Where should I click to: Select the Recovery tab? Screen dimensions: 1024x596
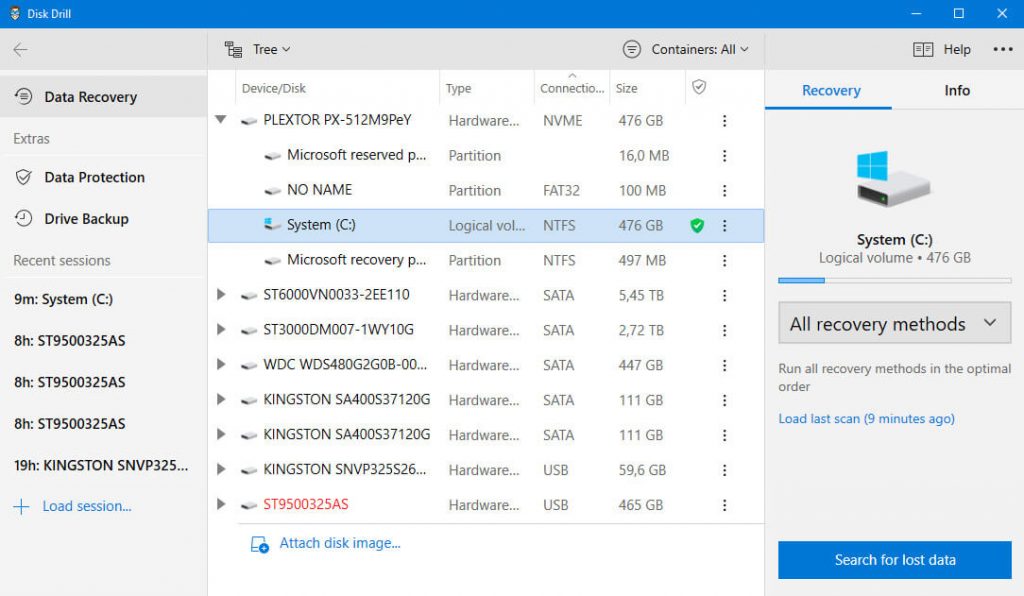828,90
